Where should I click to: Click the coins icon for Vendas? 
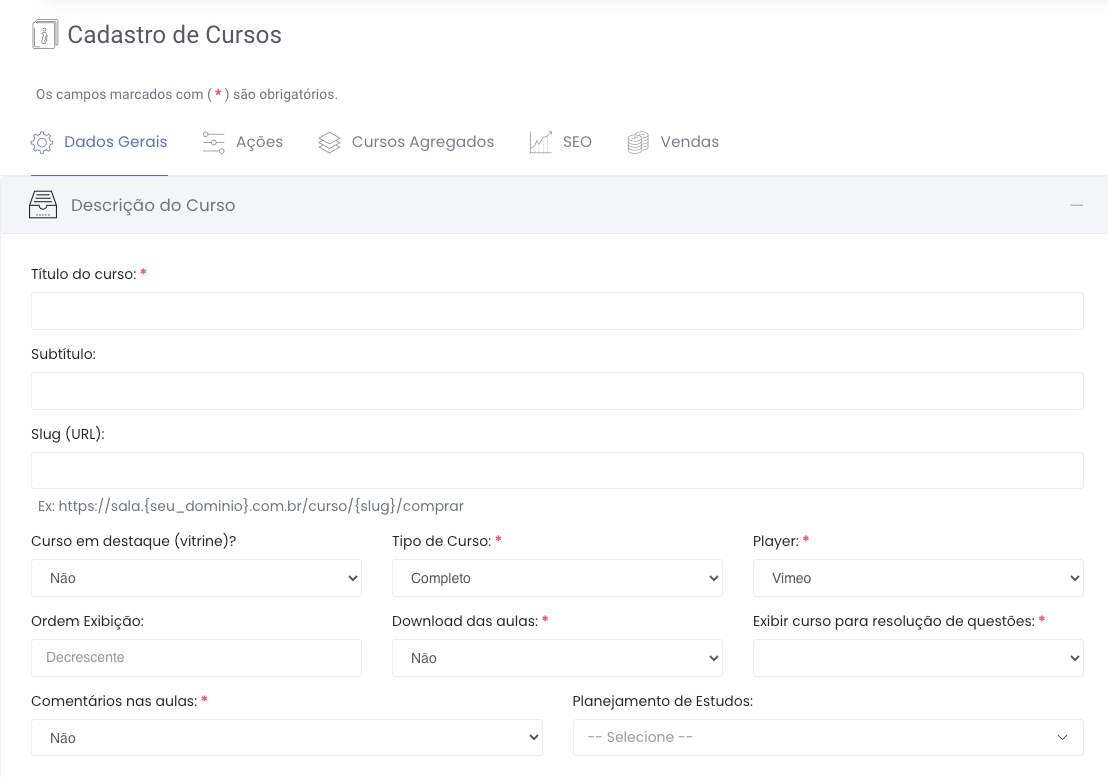coord(638,142)
